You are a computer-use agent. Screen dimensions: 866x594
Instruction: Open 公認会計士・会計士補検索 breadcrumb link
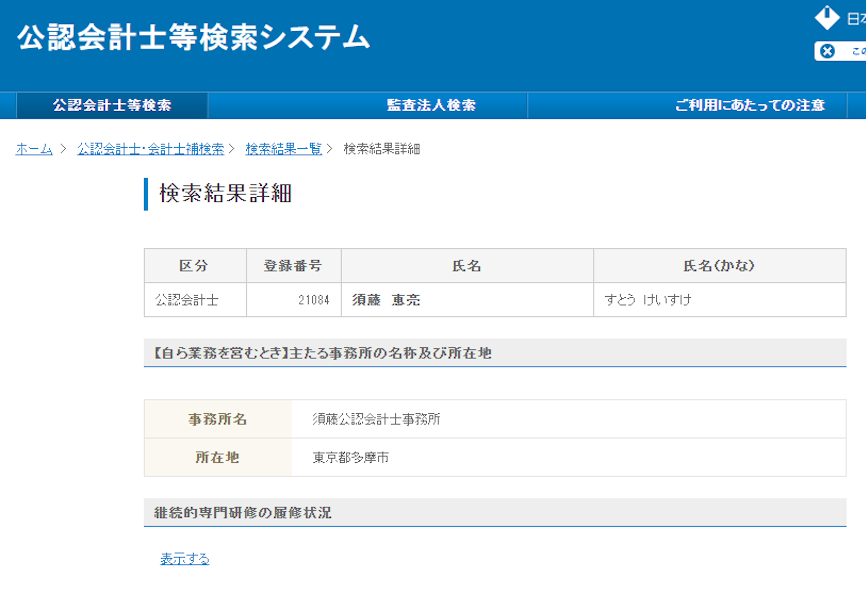click(x=151, y=149)
